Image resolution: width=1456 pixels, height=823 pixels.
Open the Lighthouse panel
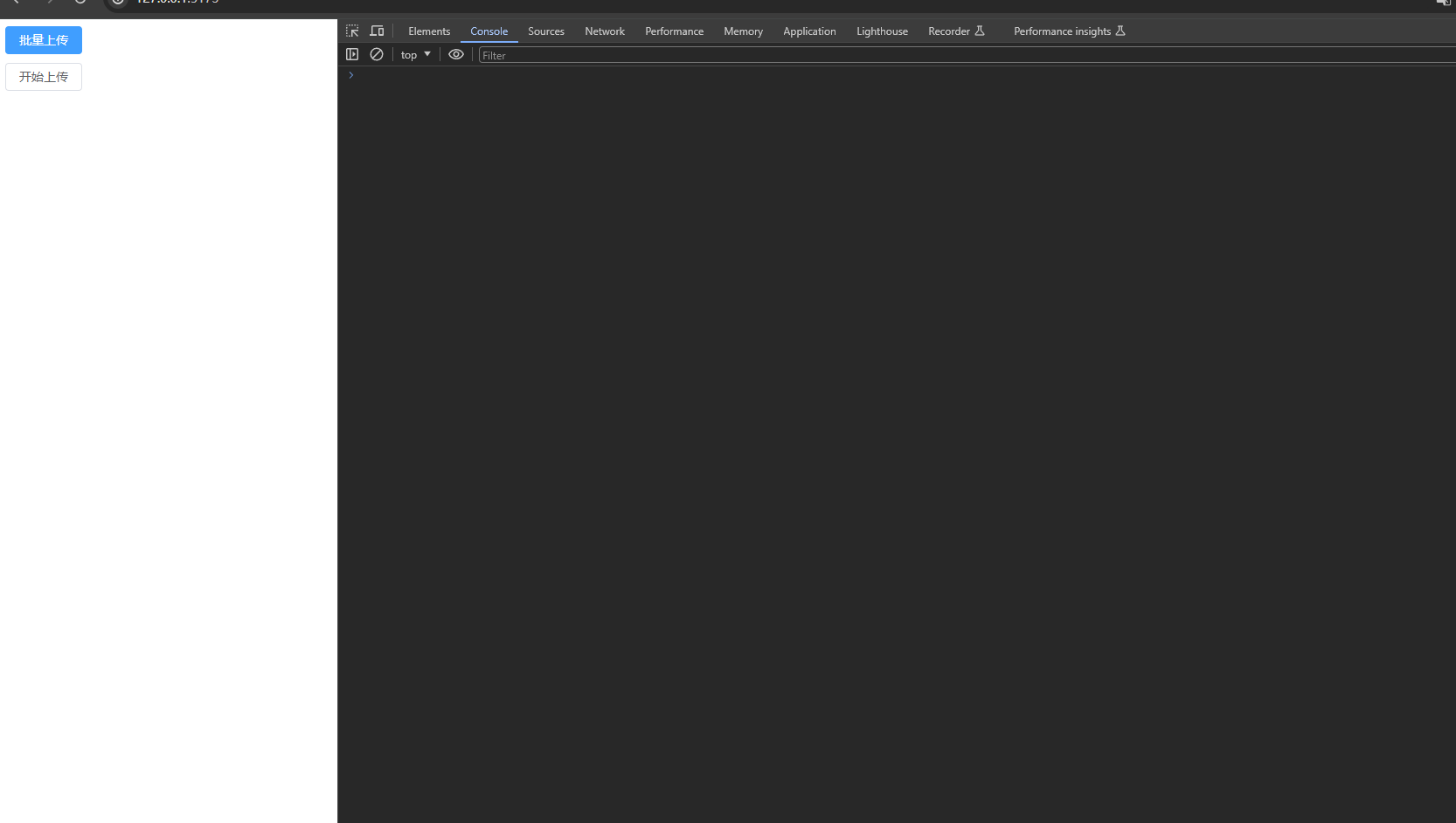click(x=882, y=31)
